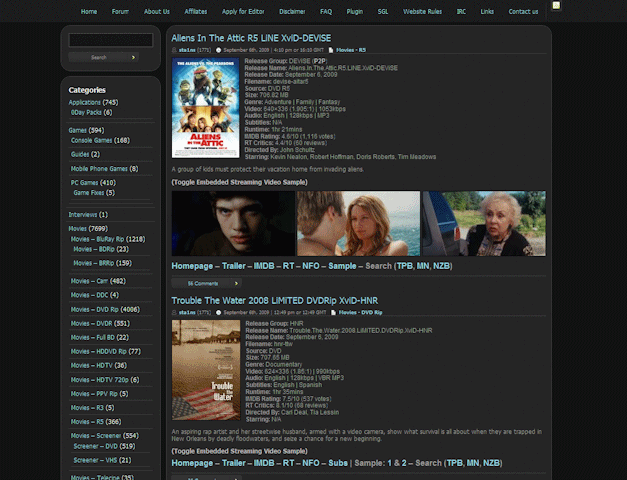The image size is (627, 480).
Task: Toggle Embedded Streaming Video Sample for Aliens post
Action: 240,182
